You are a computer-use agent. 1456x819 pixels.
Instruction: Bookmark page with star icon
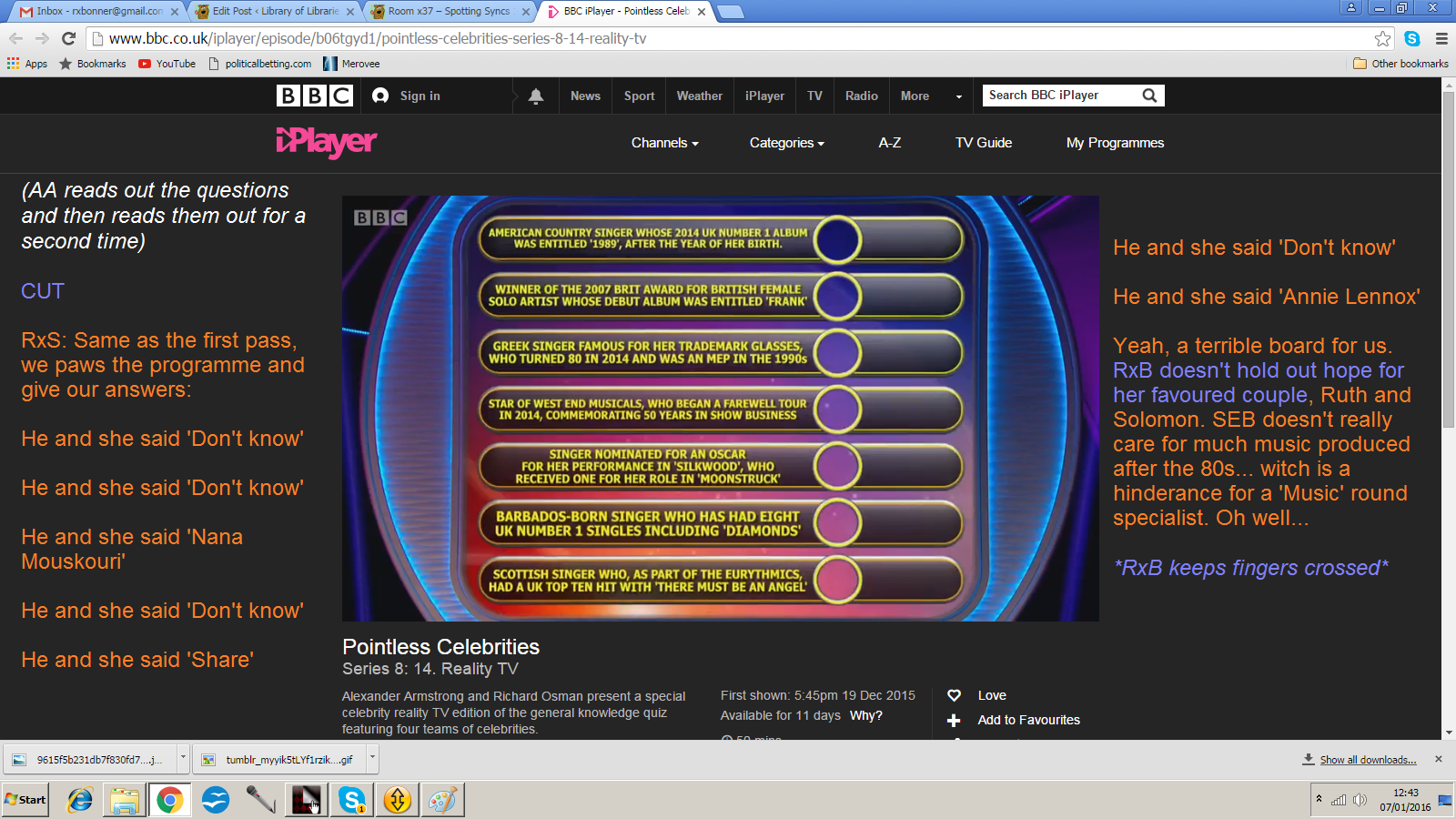pyautogui.click(x=1382, y=38)
